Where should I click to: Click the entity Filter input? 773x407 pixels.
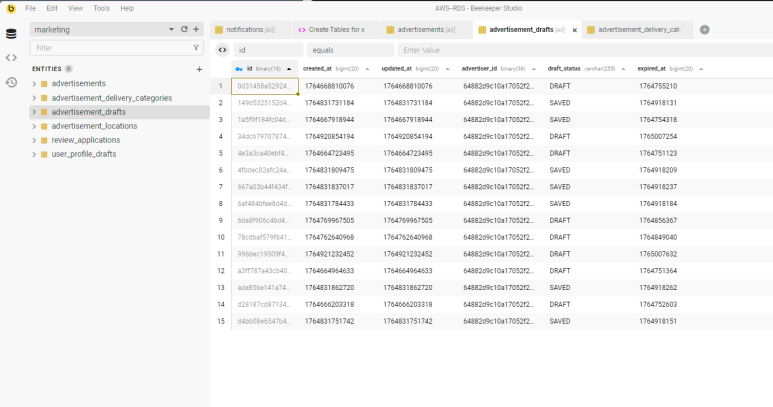click(x=116, y=48)
